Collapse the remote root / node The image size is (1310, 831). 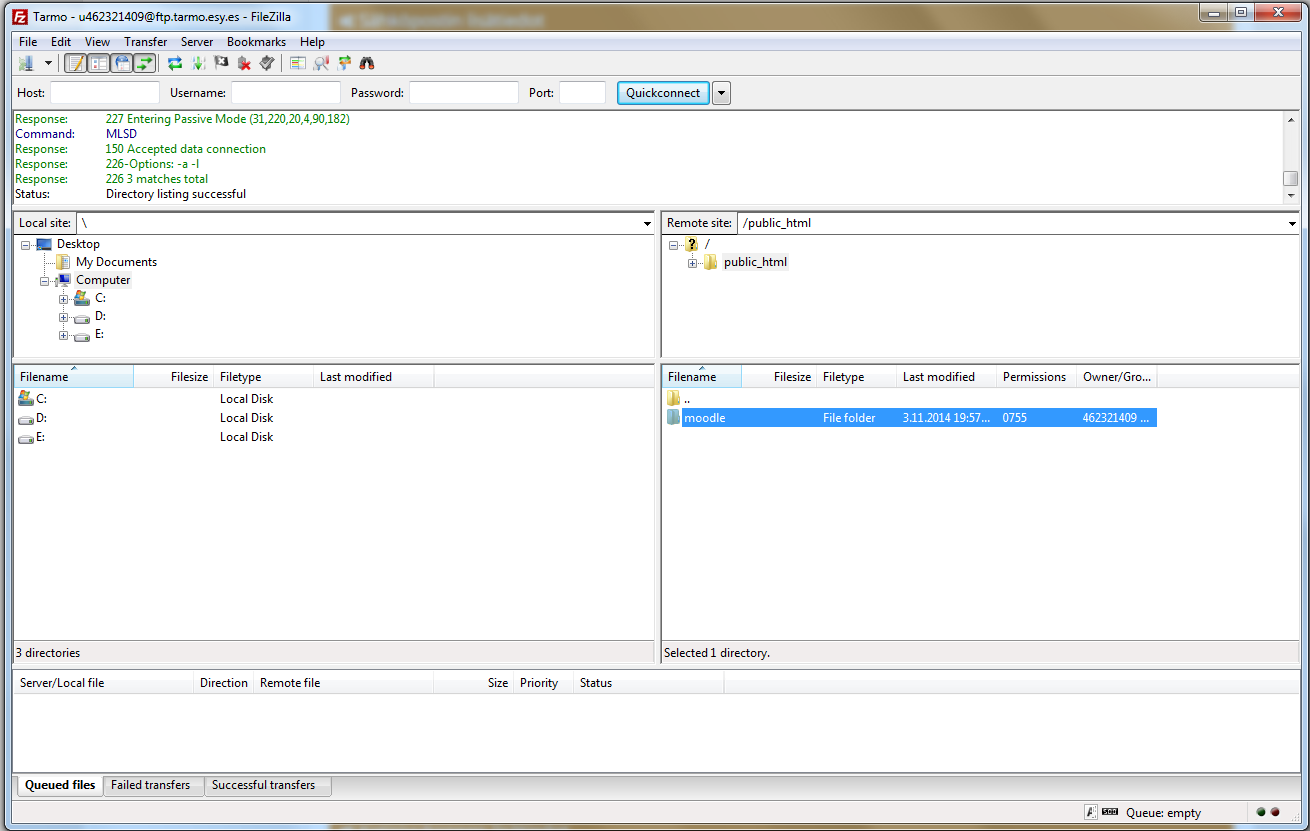(674, 245)
